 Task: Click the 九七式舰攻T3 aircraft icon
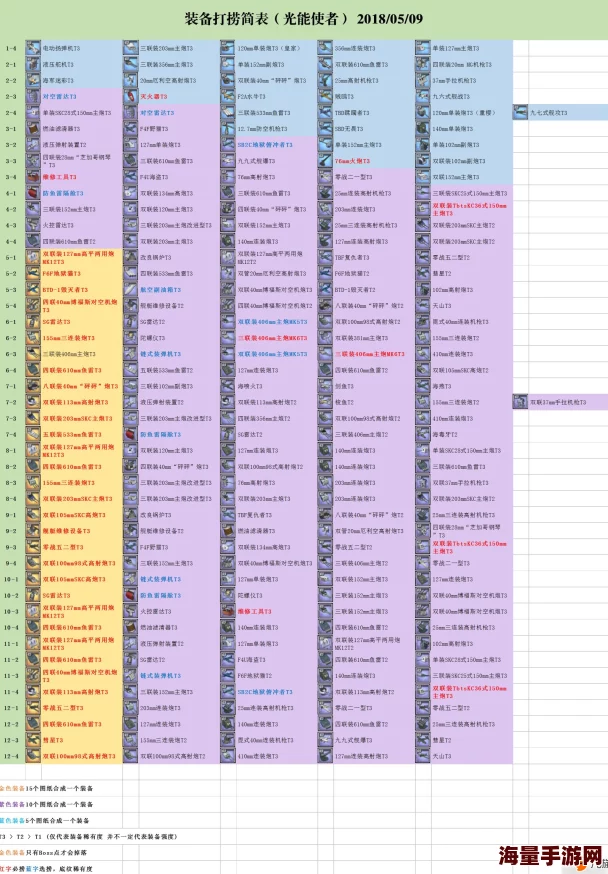tap(520, 113)
